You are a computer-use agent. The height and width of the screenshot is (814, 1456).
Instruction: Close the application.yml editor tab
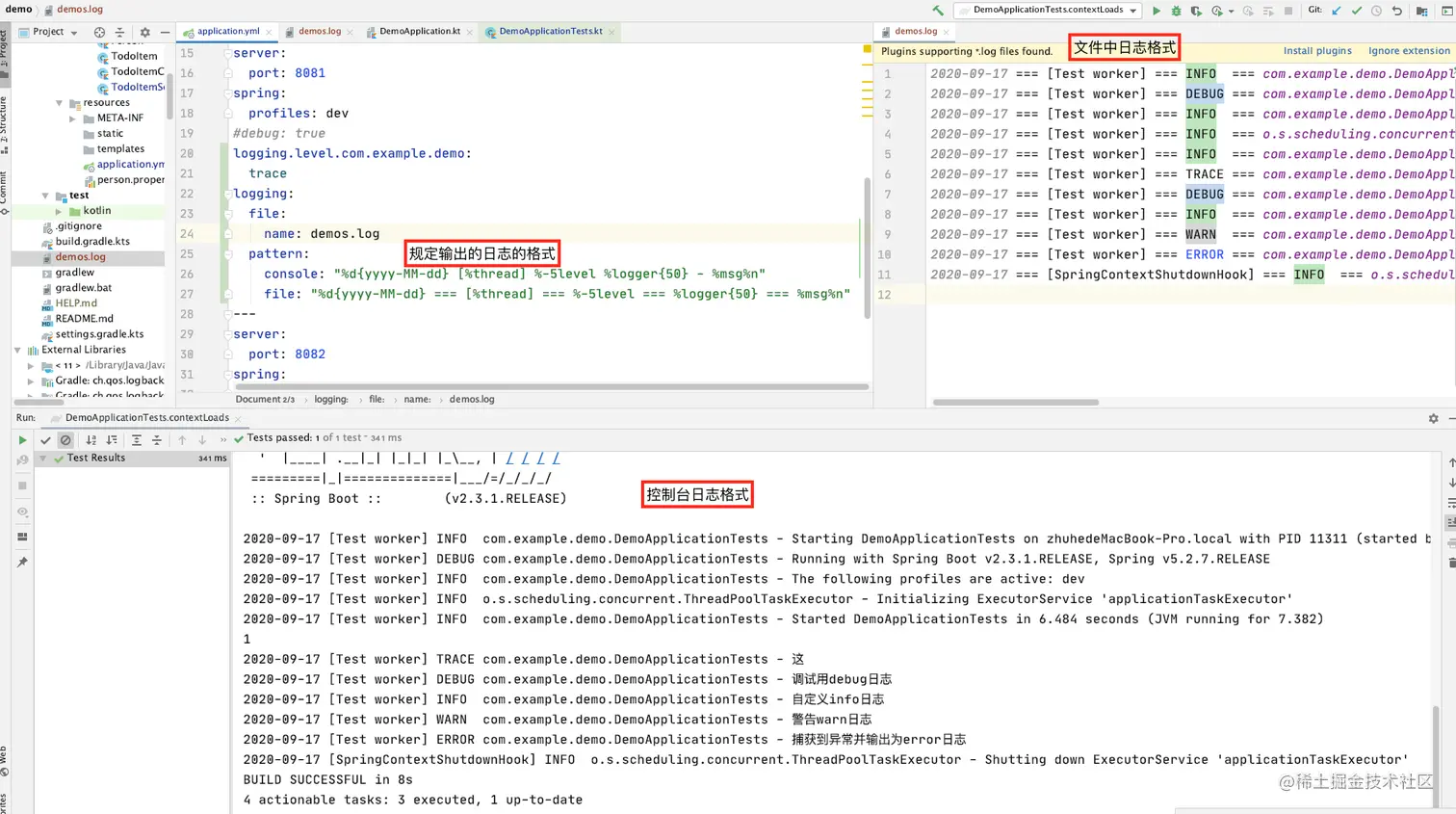coord(270,32)
